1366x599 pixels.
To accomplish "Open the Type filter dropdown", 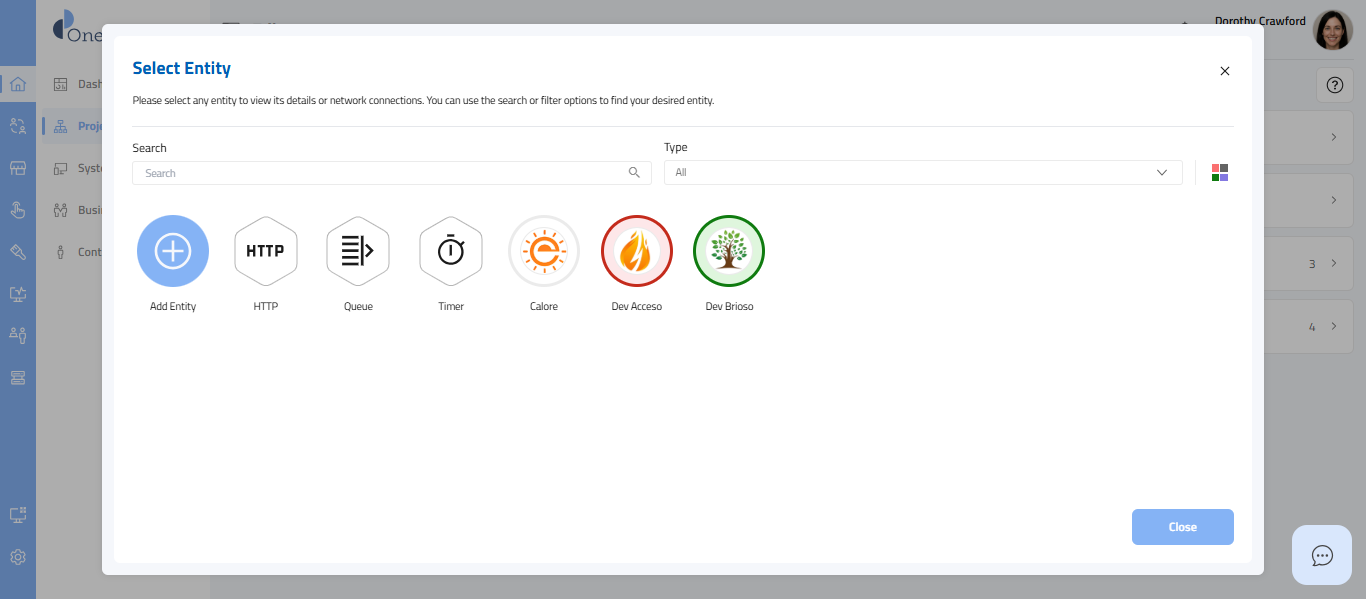I will (x=922, y=173).
